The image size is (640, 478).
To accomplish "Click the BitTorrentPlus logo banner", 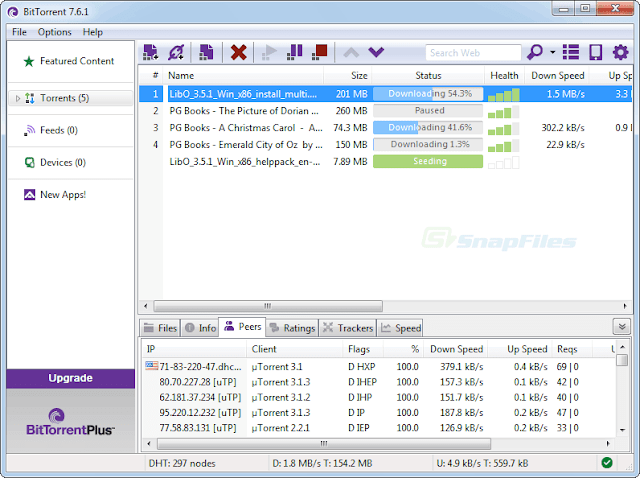I will (x=70, y=422).
